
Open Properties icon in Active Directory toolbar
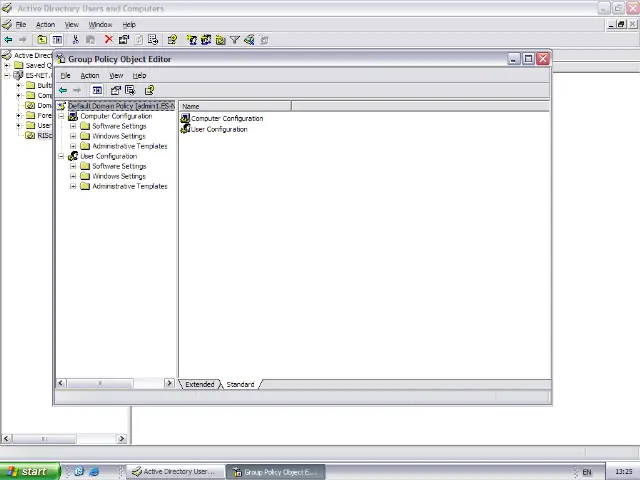[x=124, y=40]
